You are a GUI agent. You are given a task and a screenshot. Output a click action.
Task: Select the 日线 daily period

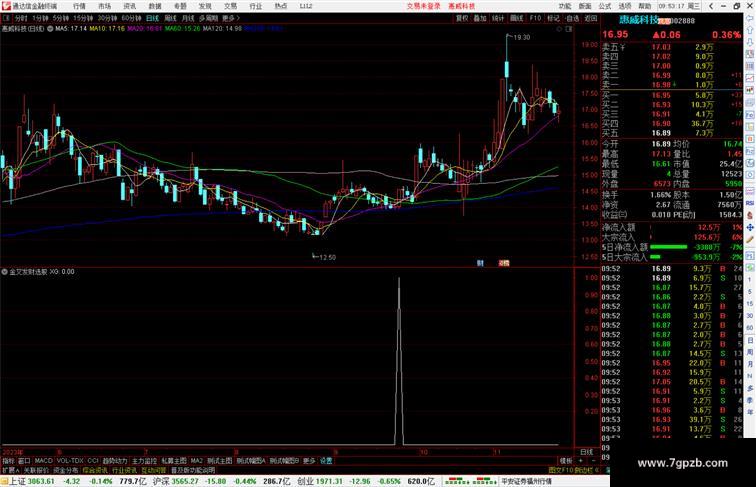[x=152, y=18]
